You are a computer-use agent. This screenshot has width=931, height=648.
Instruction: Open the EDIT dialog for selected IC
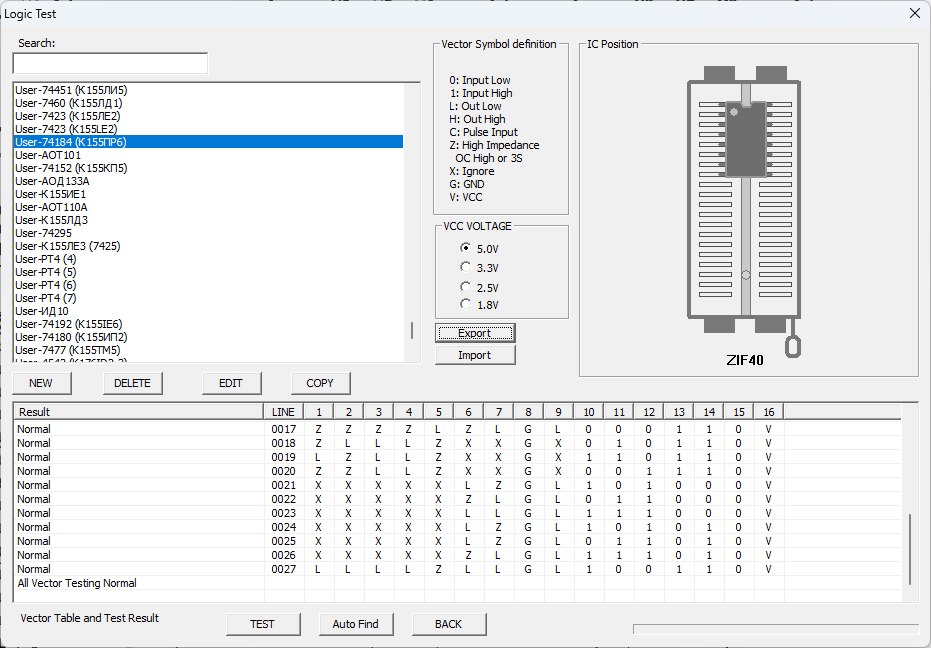pos(231,383)
